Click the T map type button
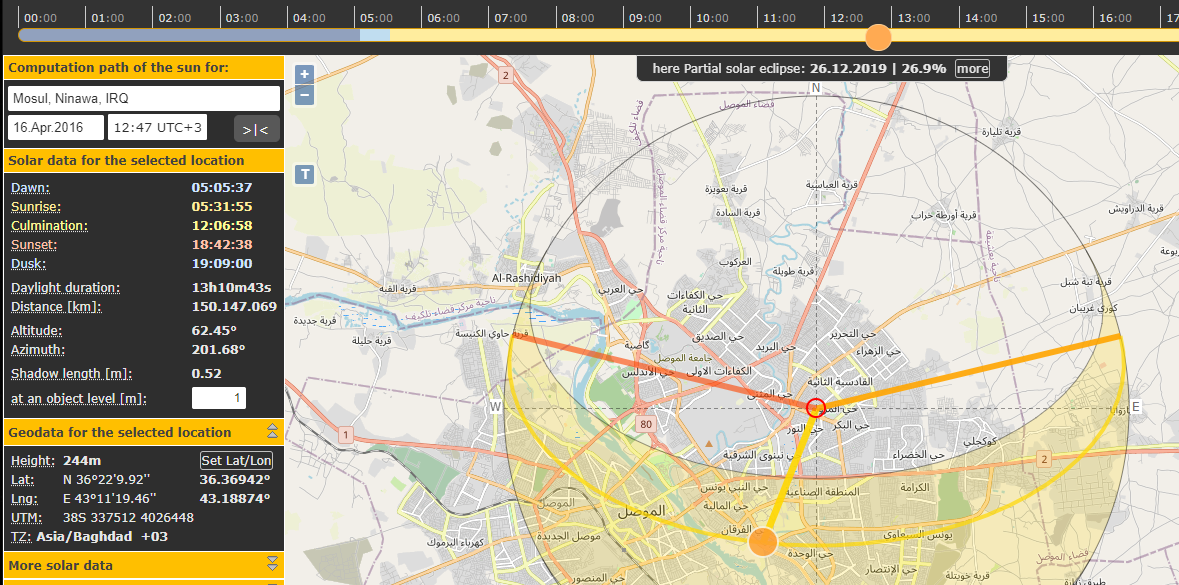Screen dimensions: 1179x585 (x=305, y=174)
